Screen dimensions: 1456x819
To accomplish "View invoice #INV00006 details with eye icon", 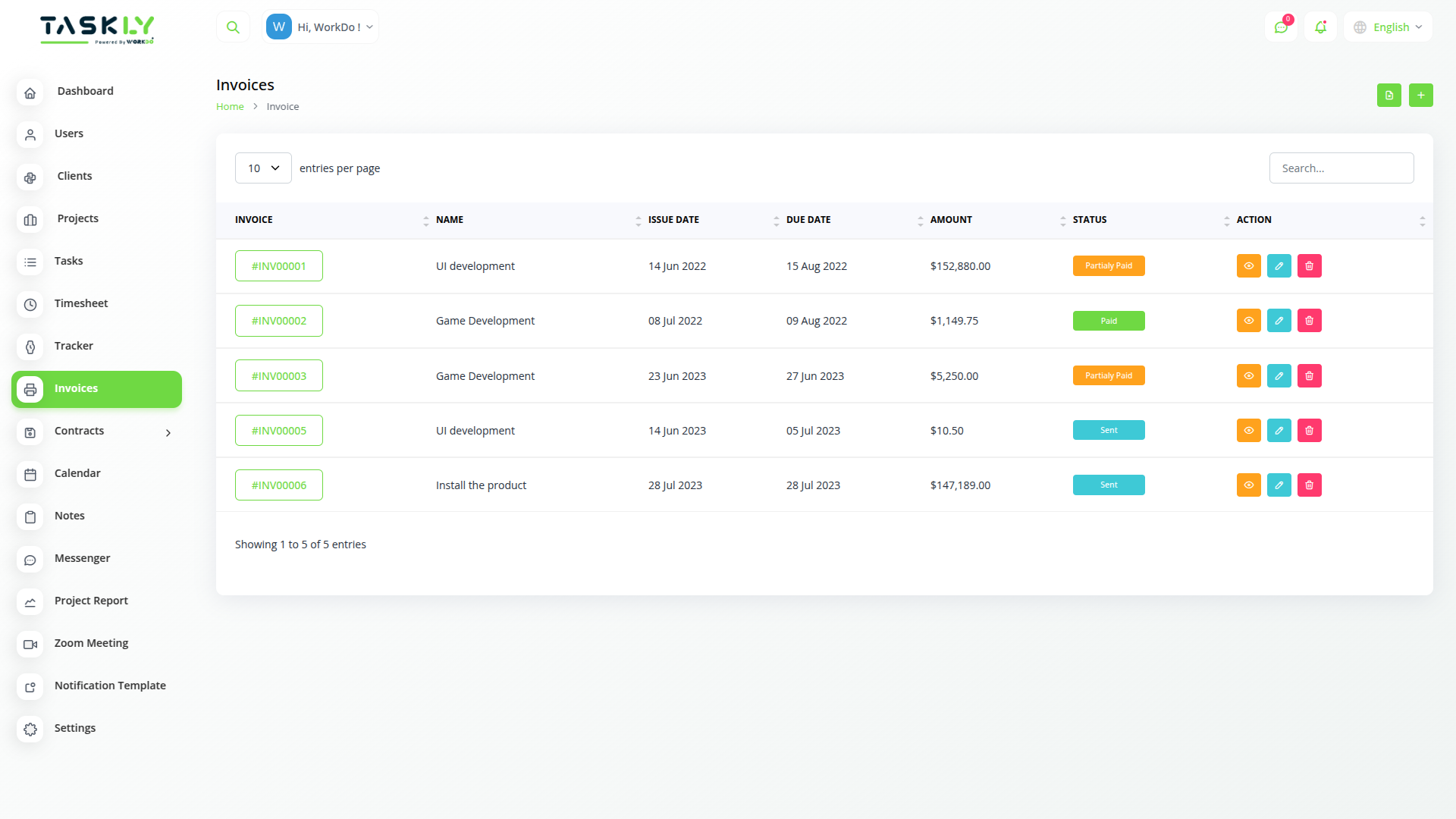I will (x=1248, y=485).
